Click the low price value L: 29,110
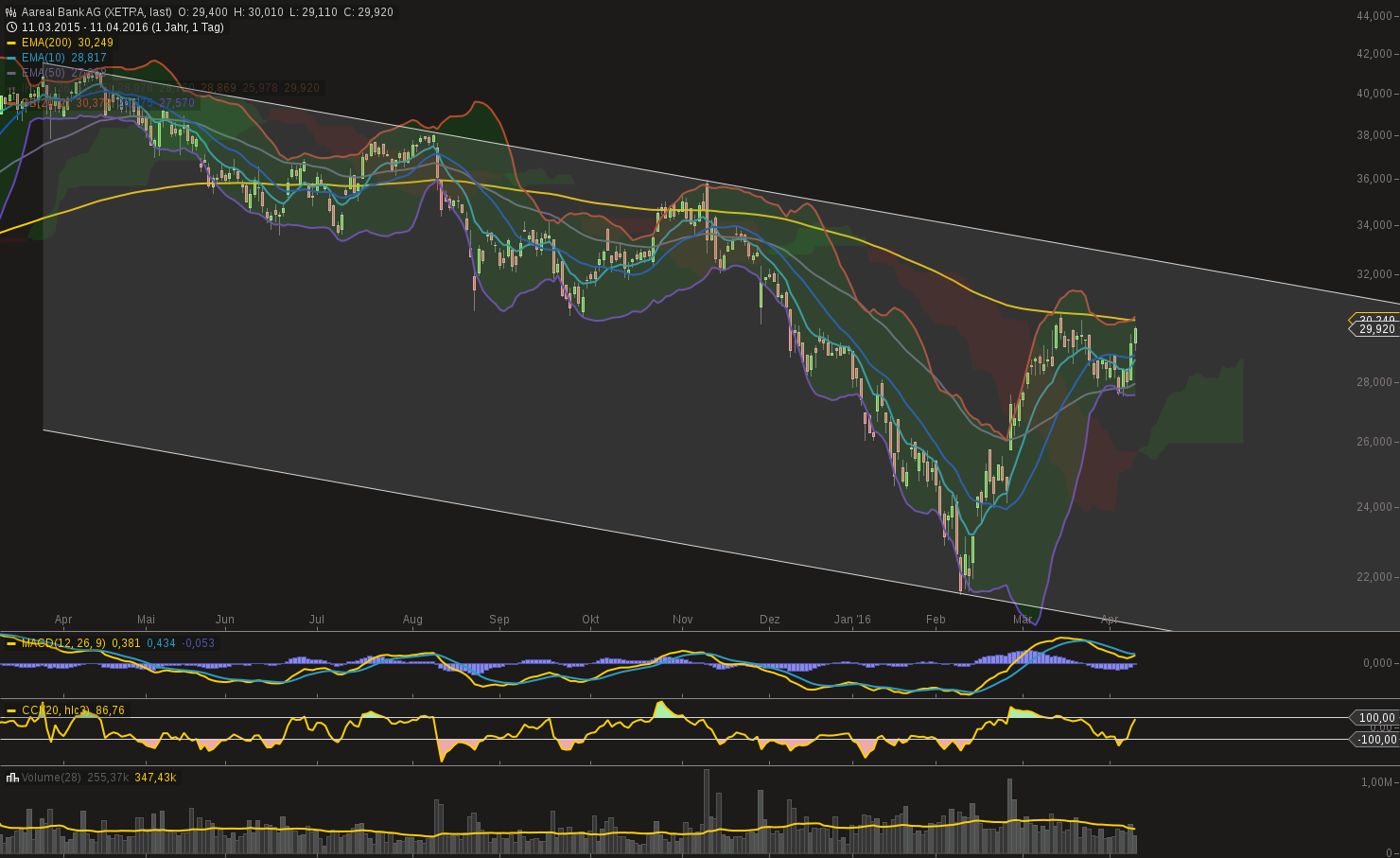The height and width of the screenshot is (858, 1400). point(314,12)
